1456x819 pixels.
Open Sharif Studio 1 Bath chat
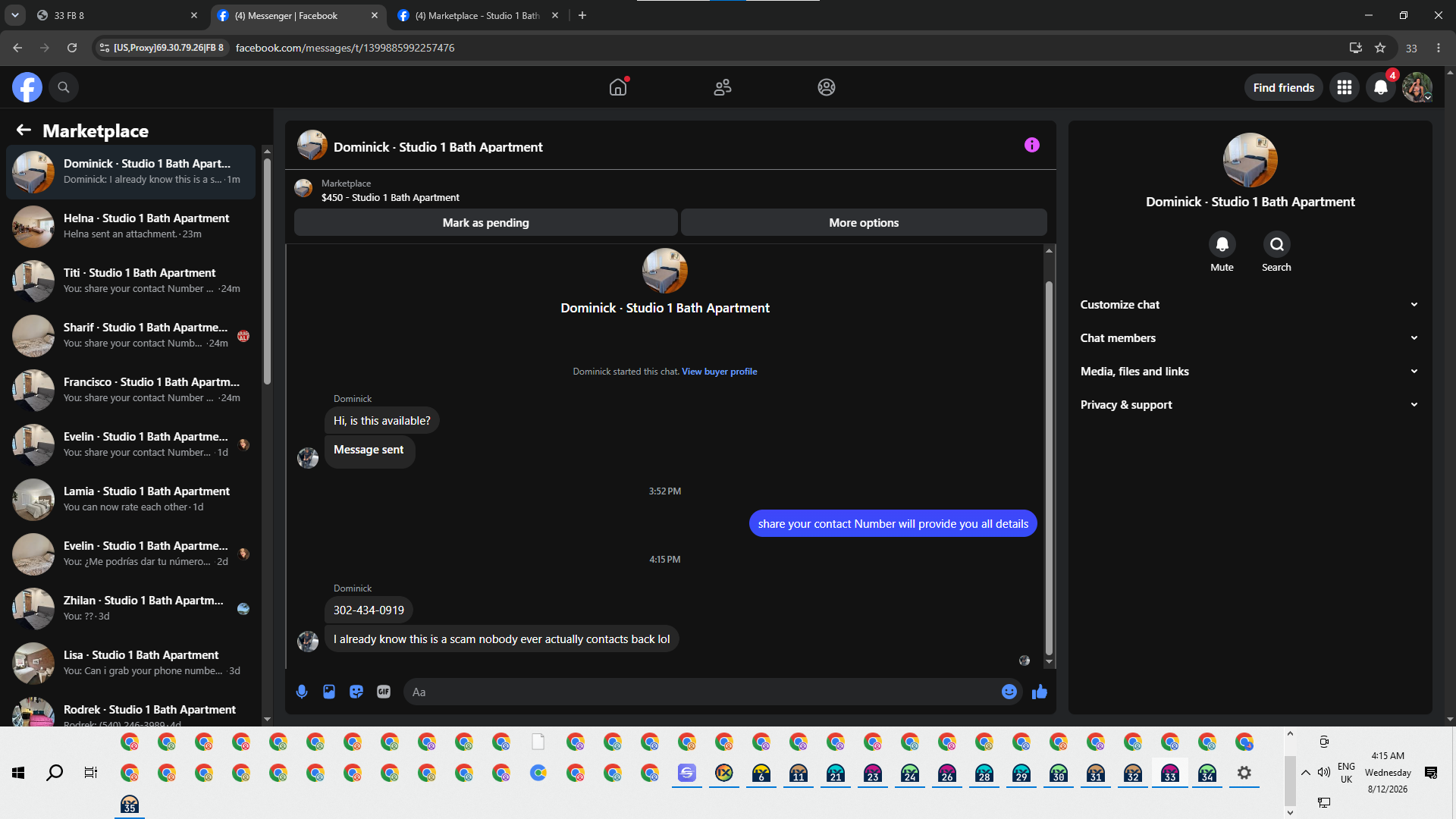pos(131,335)
